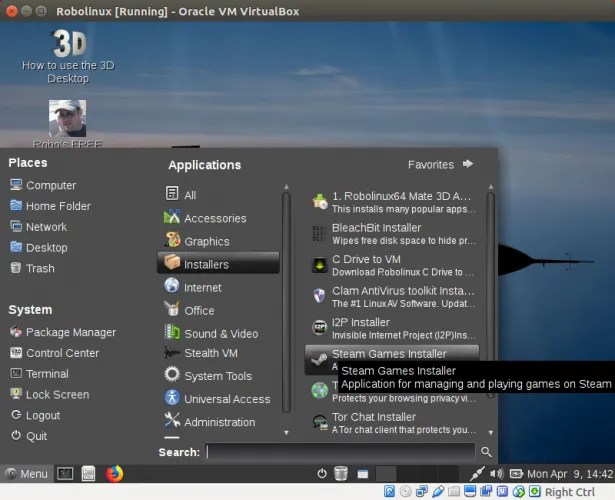Open Stealth VM category
This screenshot has width=615, height=500.
pyautogui.click(x=218, y=353)
